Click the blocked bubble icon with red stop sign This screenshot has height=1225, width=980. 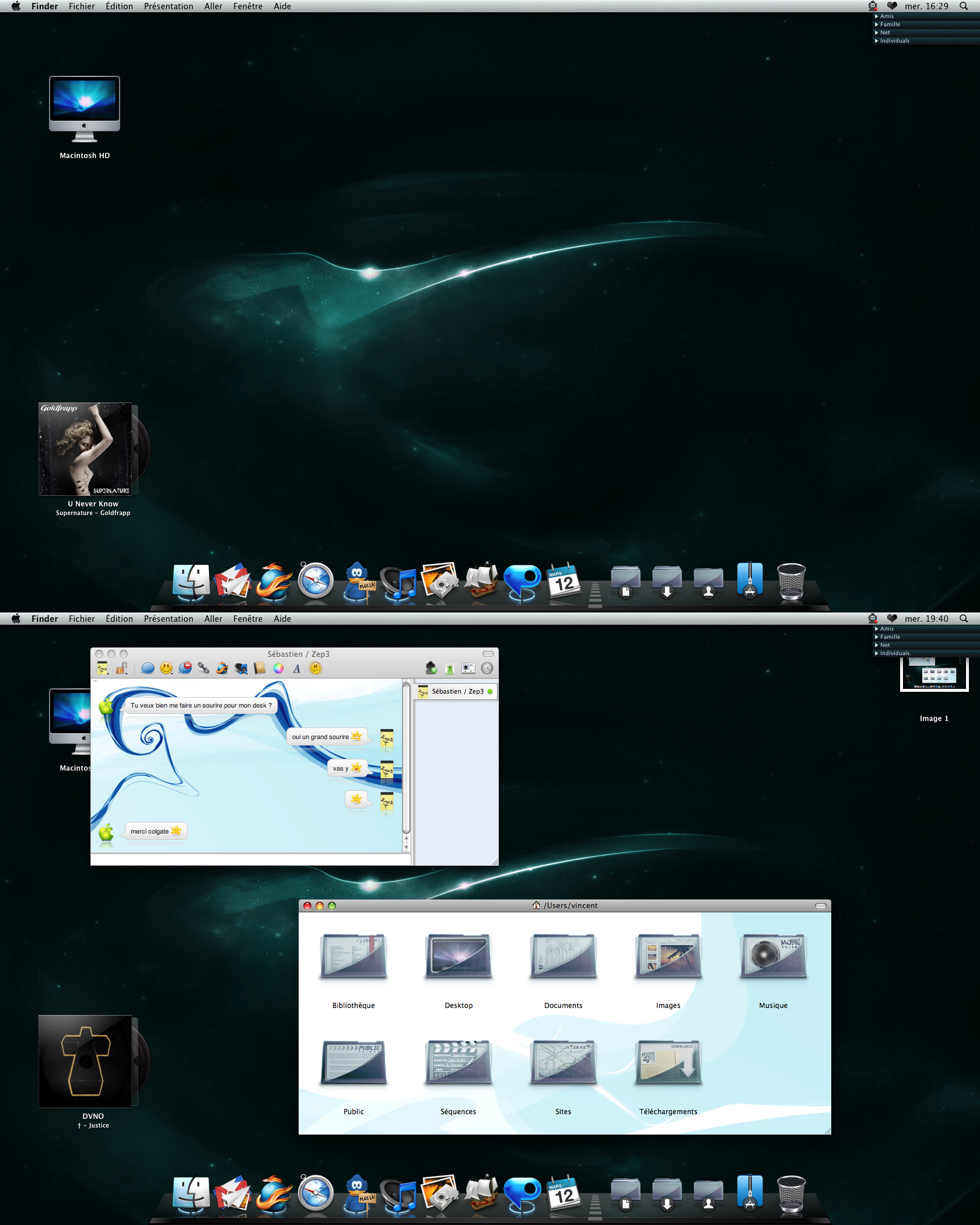(x=185, y=668)
